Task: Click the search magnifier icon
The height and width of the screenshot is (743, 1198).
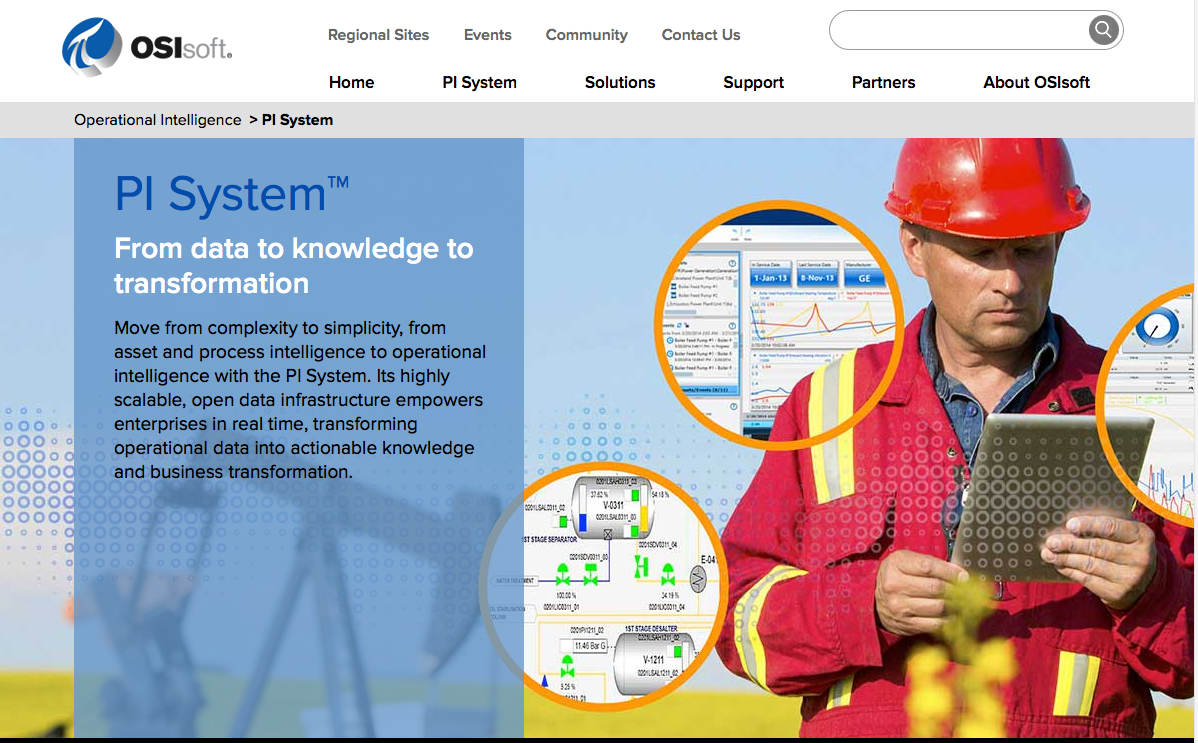Action: tap(1102, 30)
